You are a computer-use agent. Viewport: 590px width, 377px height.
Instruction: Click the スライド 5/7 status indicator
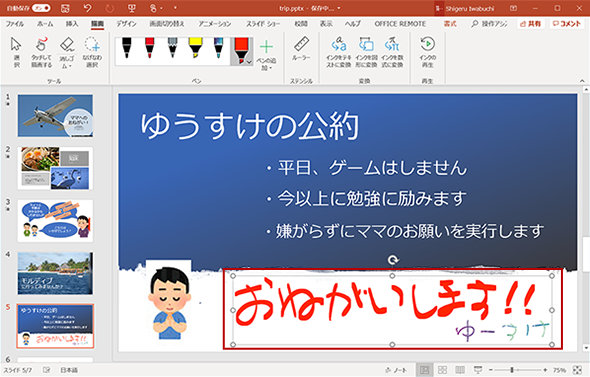coord(18,370)
